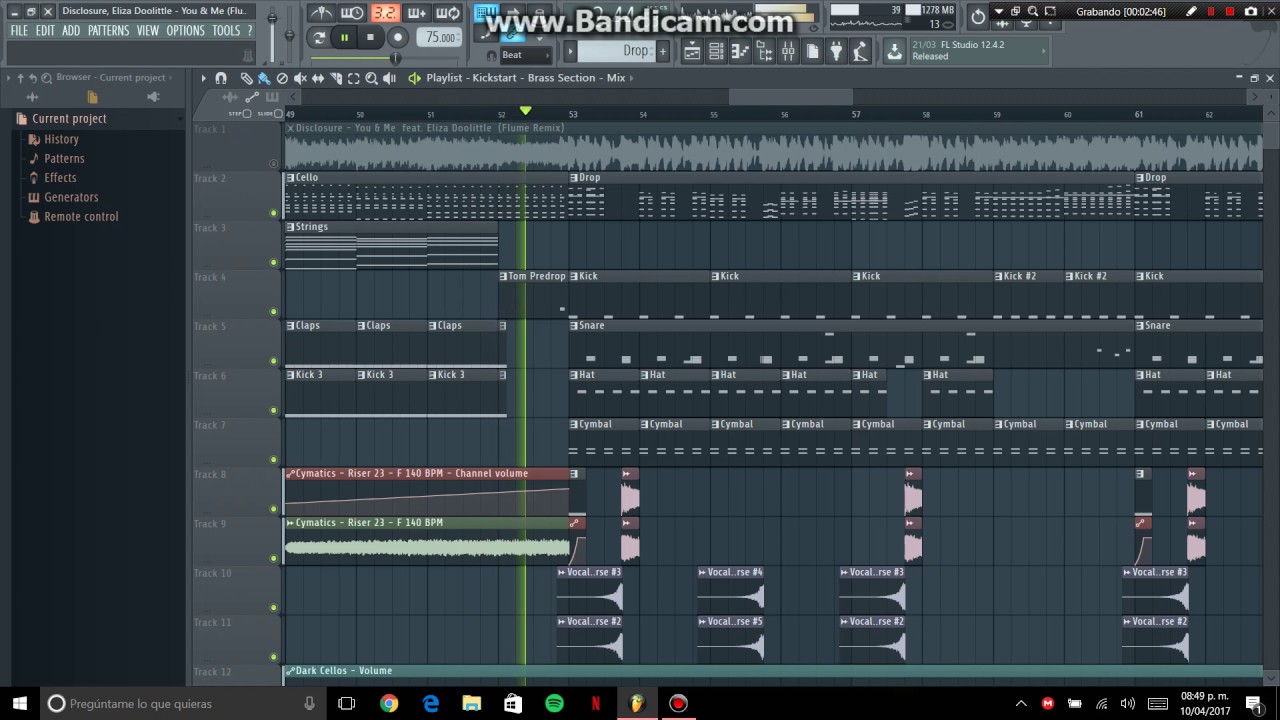Toggle the 3-2 recording countdown
This screenshot has width=1280, height=720.
(384, 13)
